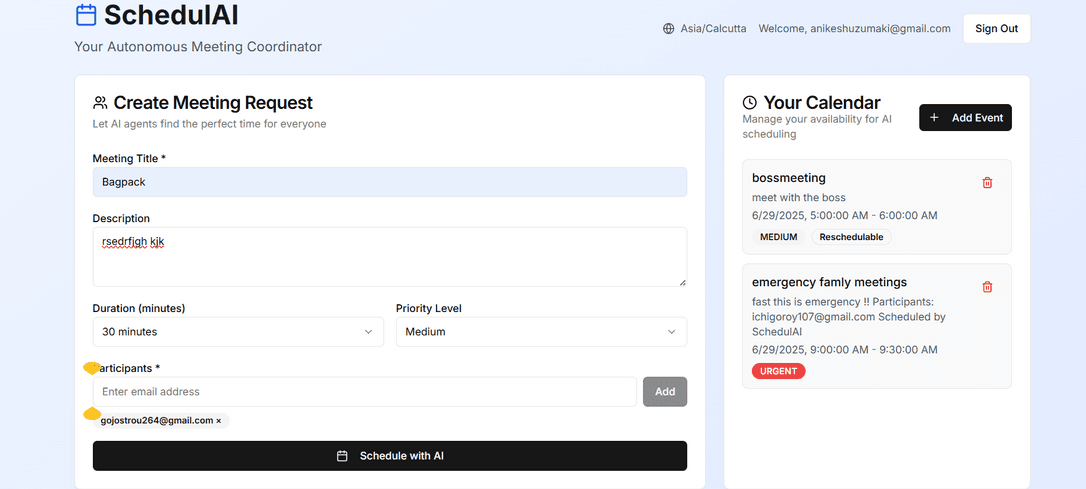
Task: Click the plus icon in Add Event
Action: 934,118
